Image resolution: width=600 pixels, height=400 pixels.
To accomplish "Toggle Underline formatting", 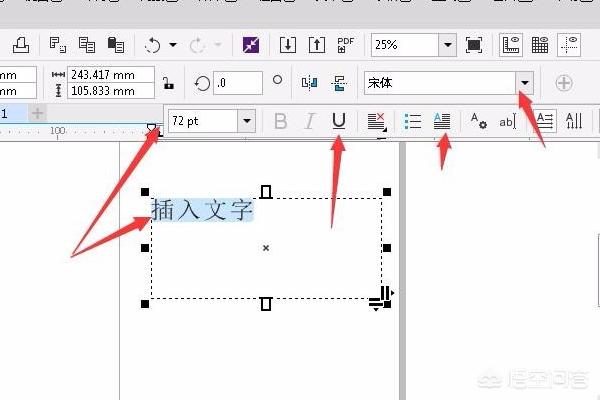I will (x=339, y=121).
